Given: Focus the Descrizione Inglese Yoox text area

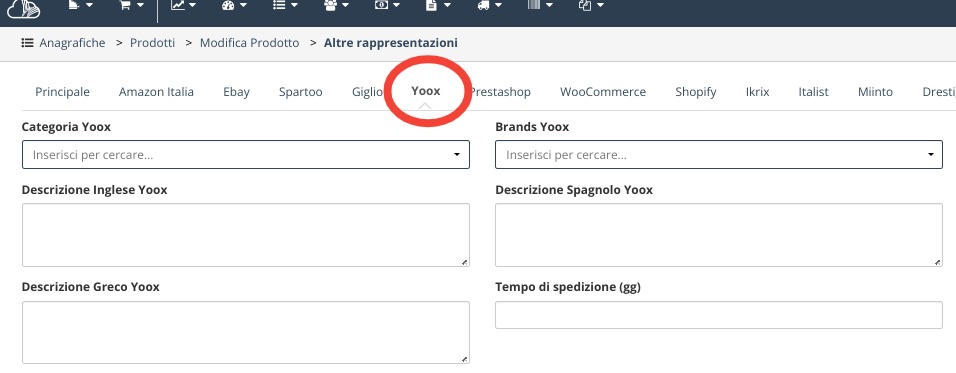Looking at the screenshot, I should (x=246, y=235).
